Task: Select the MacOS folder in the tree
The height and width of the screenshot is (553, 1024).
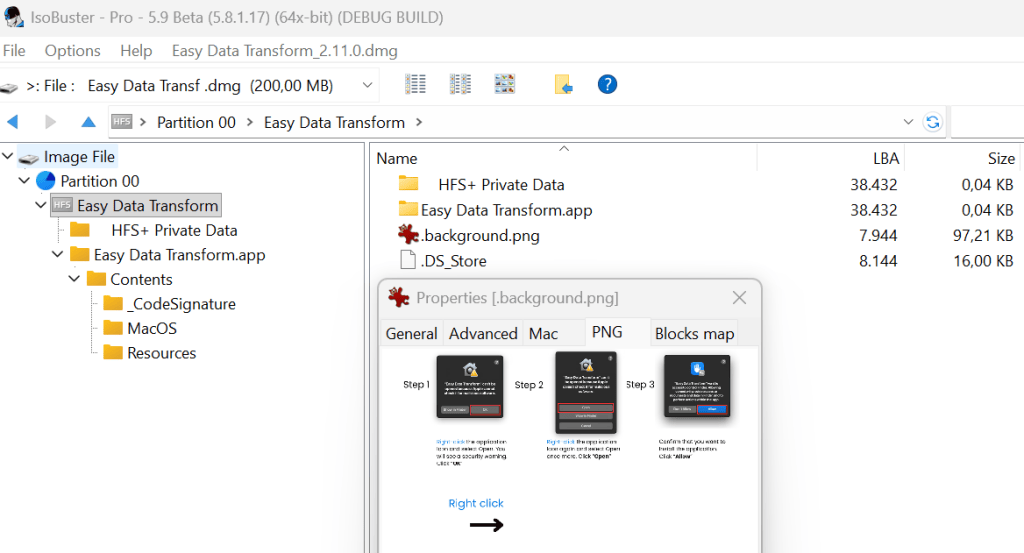Action: pyautogui.click(x=152, y=328)
